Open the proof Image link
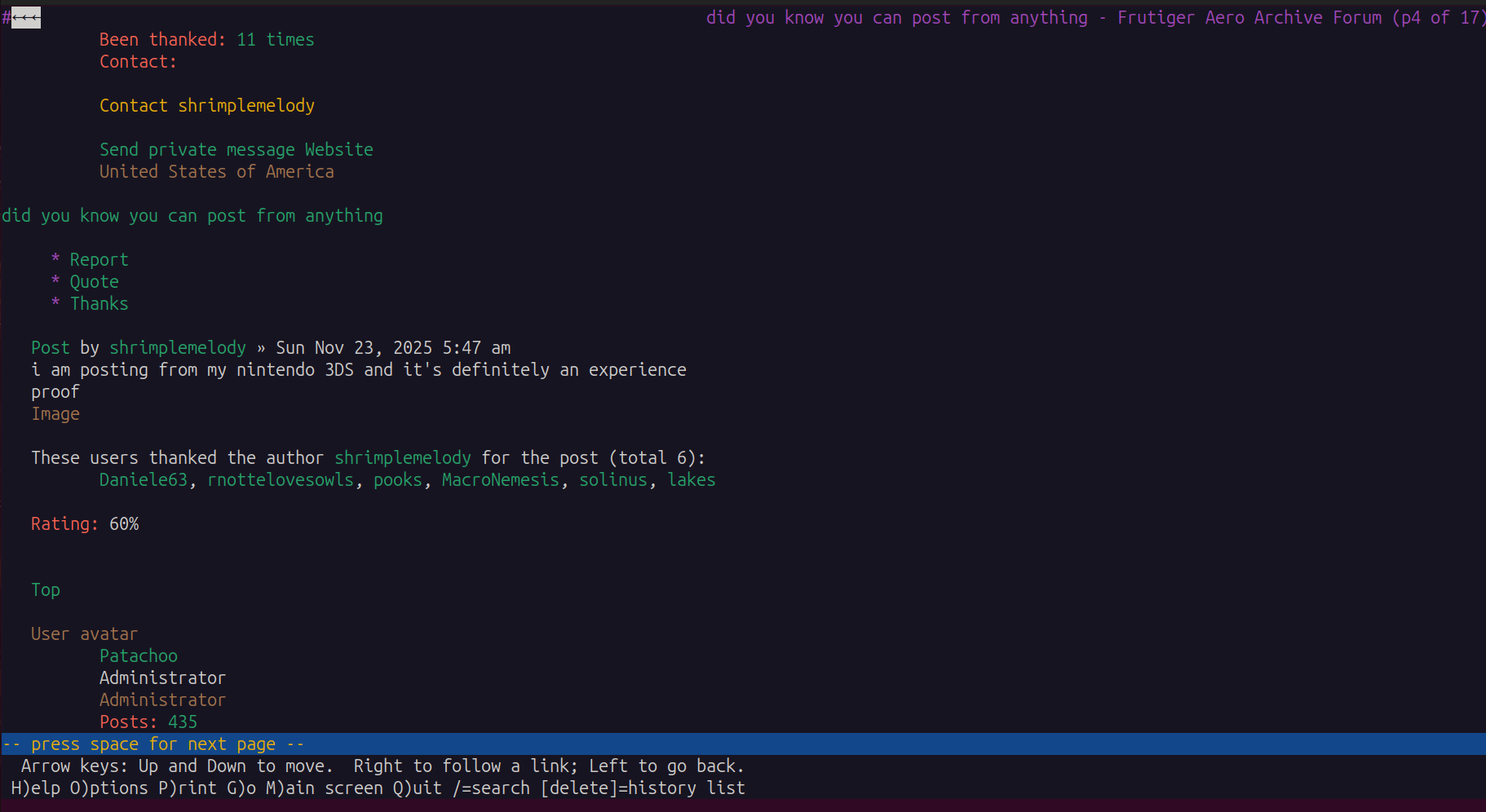The height and width of the screenshot is (812, 1486). point(55,414)
